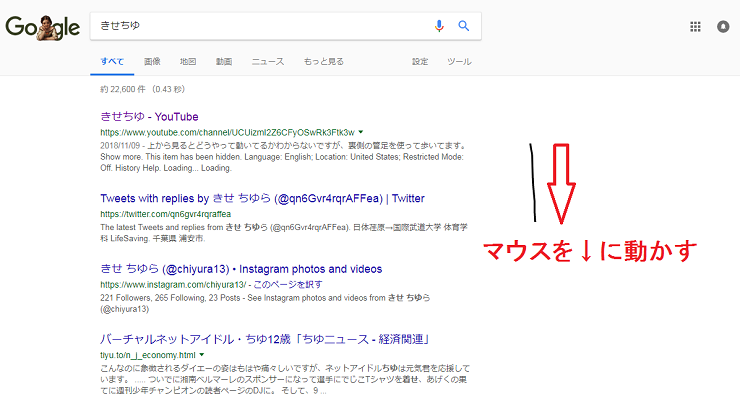Select the すべて results tab
This screenshot has height=407, width=740.
click(112, 61)
